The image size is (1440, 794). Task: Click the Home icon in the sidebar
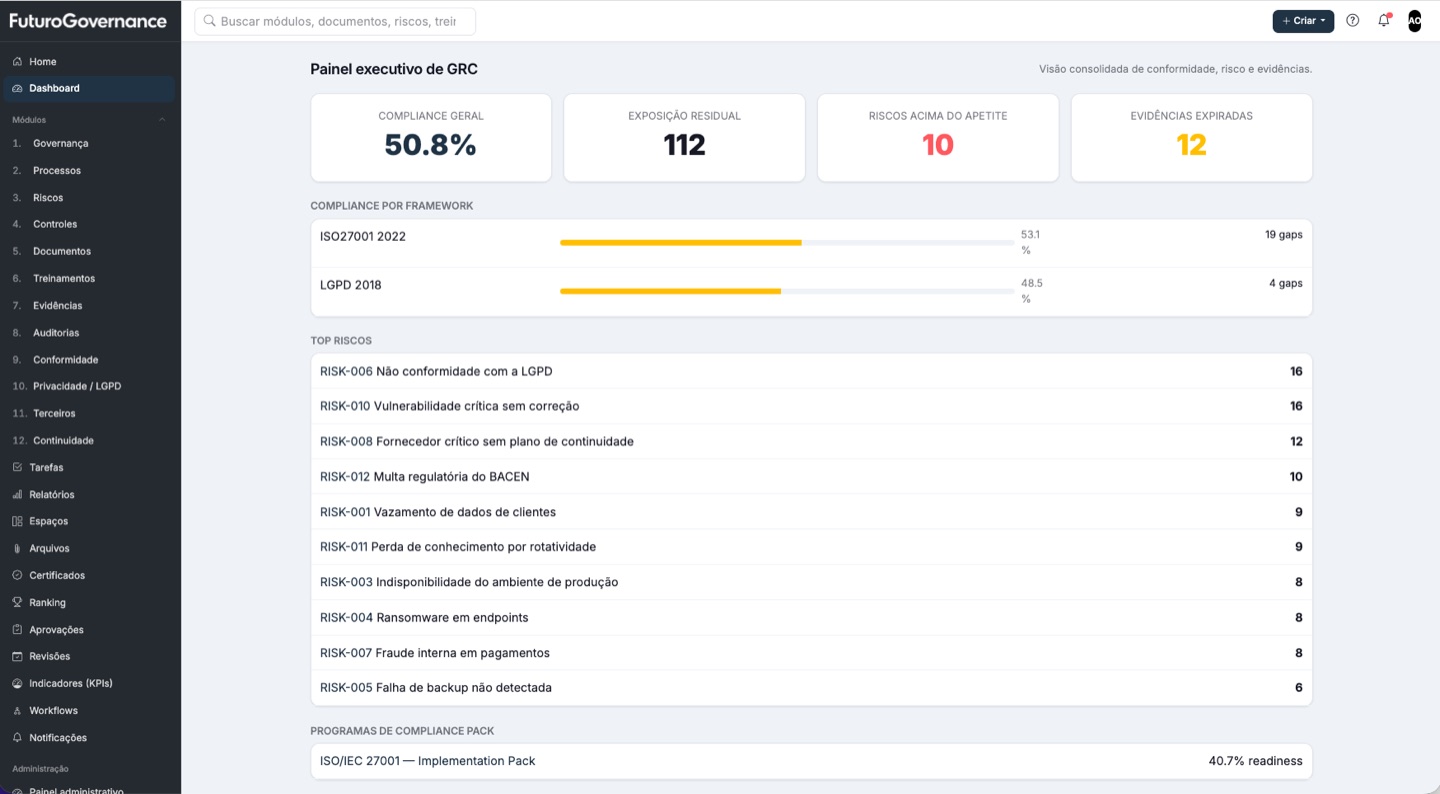pos(17,62)
